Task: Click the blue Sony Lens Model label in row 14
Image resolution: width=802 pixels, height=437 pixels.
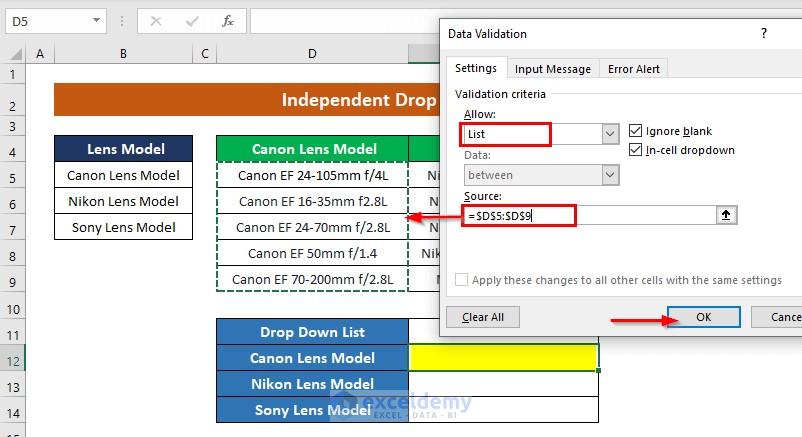Action: [313, 410]
